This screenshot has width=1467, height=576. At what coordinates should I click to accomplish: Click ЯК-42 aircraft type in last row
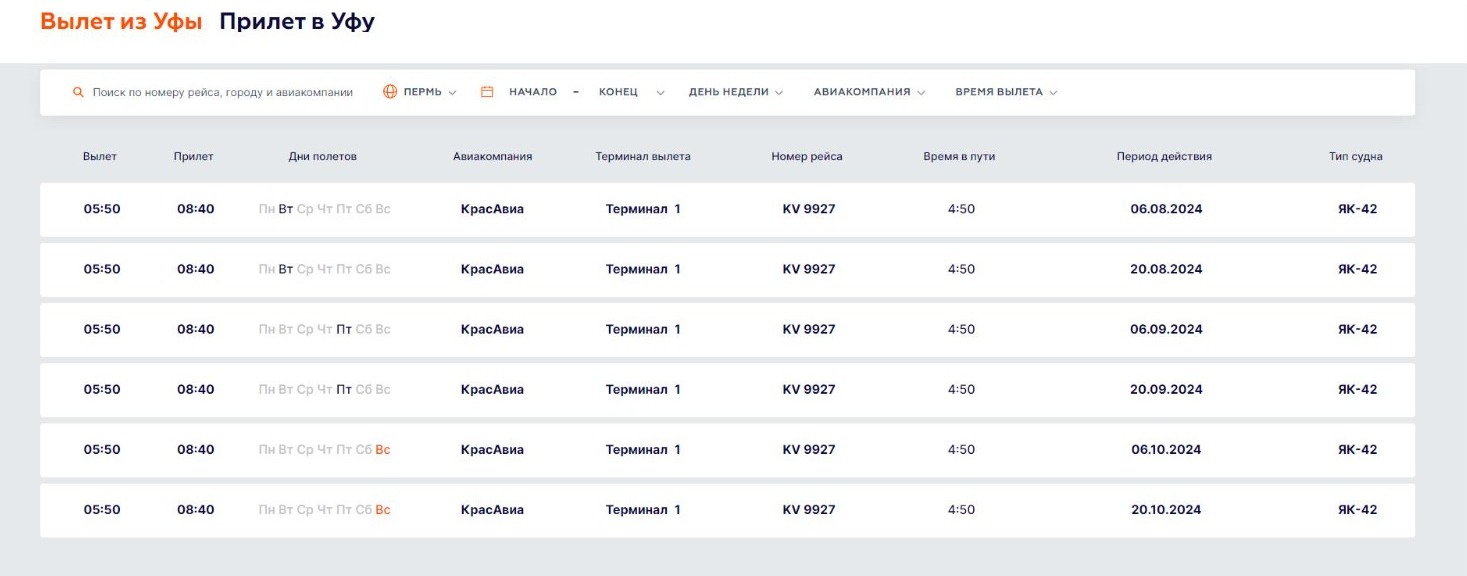pos(1357,509)
